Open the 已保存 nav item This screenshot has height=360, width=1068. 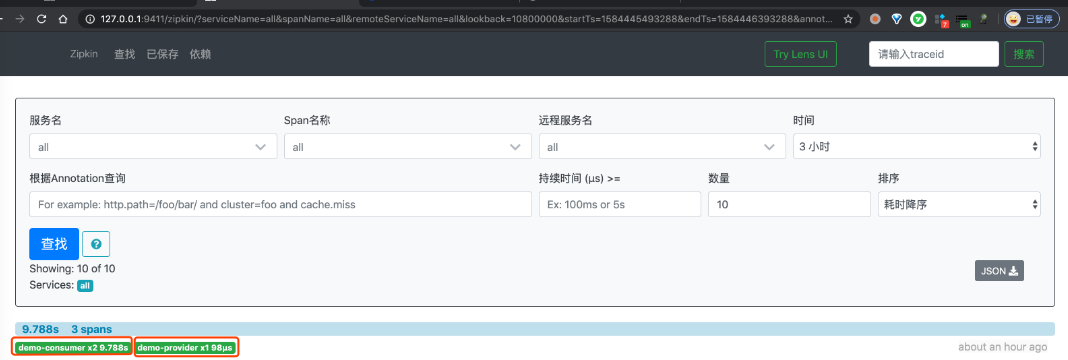click(x=163, y=54)
